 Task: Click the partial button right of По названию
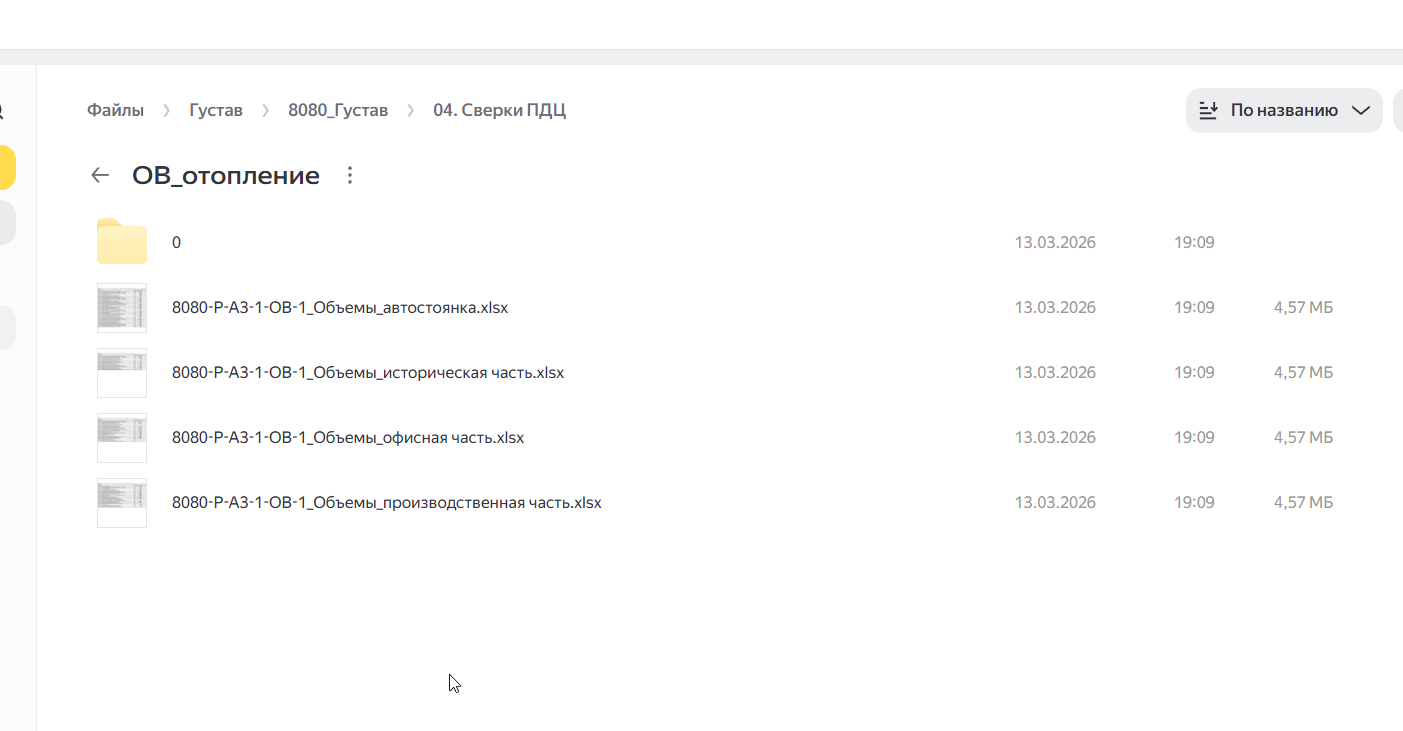point(1398,110)
